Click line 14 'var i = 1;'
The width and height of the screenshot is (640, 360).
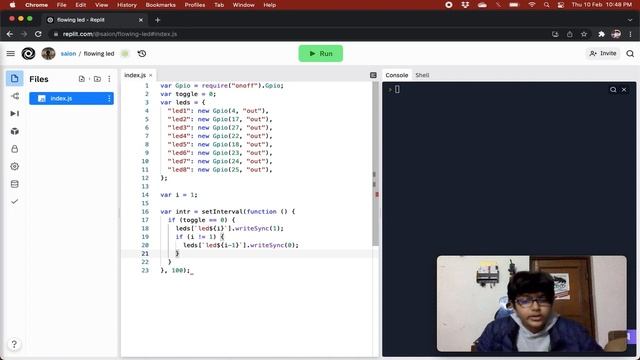[179, 195]
